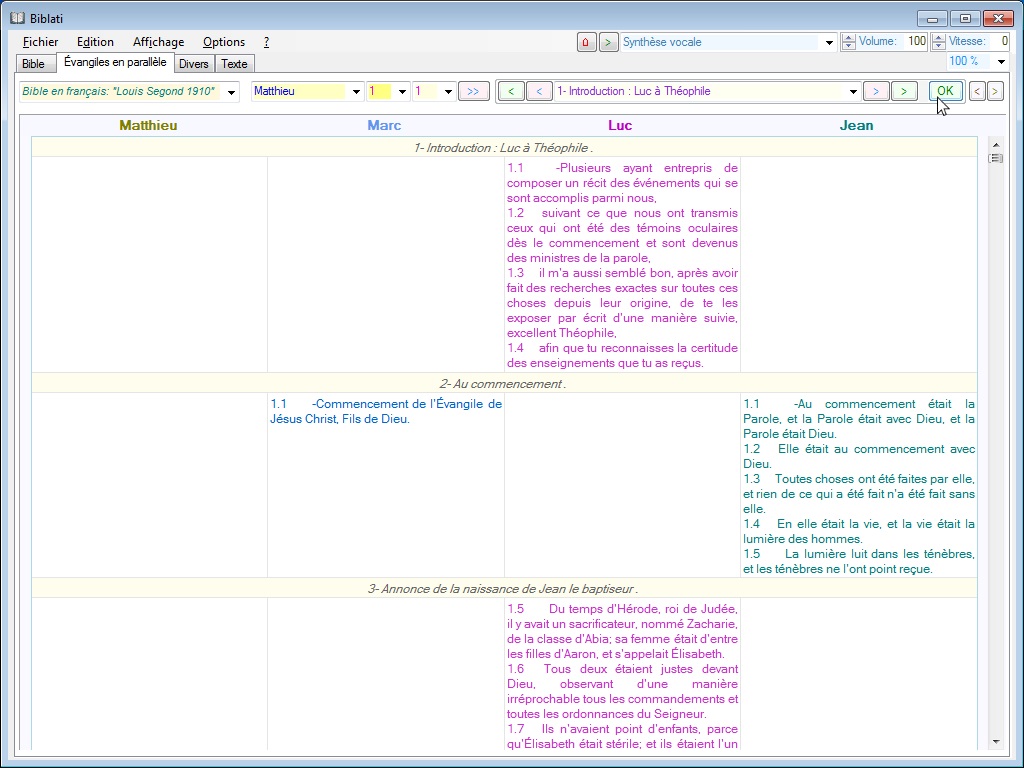This screenshot has width=1024, height=768.
Task: Switch to the Divers tab
Action: pos(194,64)
